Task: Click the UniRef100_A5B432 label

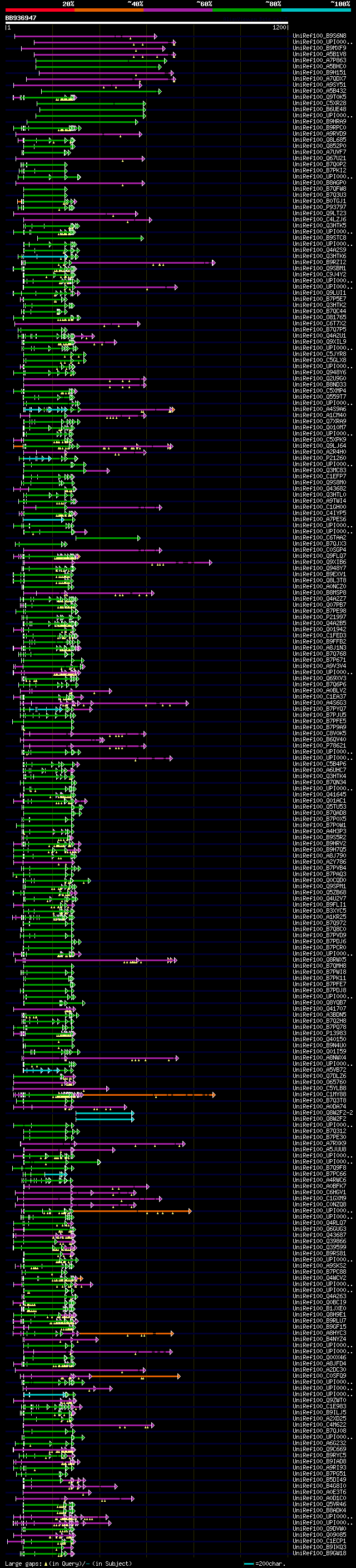Action: pyautogui.click(x=319, y=91)
